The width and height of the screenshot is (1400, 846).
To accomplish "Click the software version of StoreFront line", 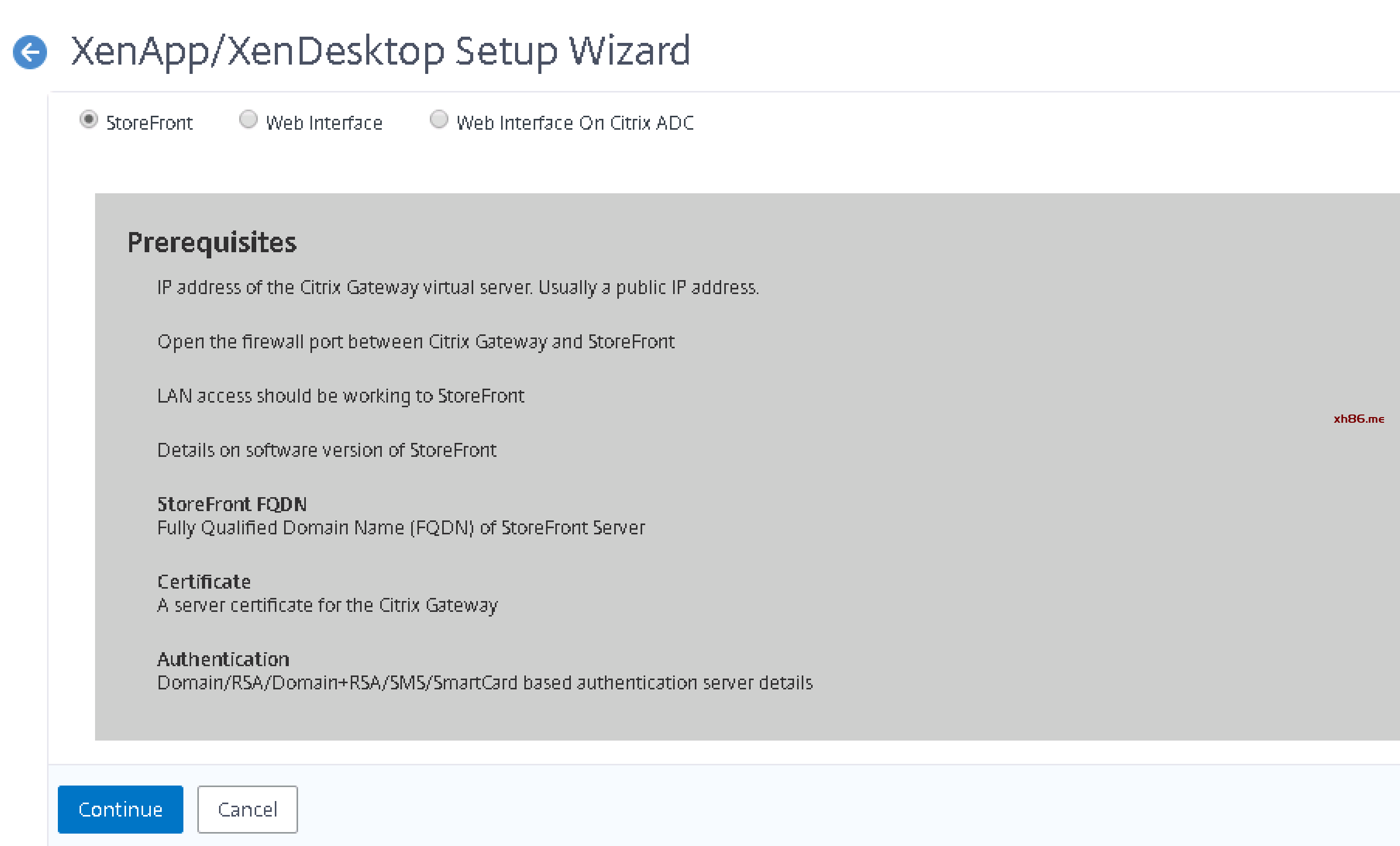I will 326,450.
